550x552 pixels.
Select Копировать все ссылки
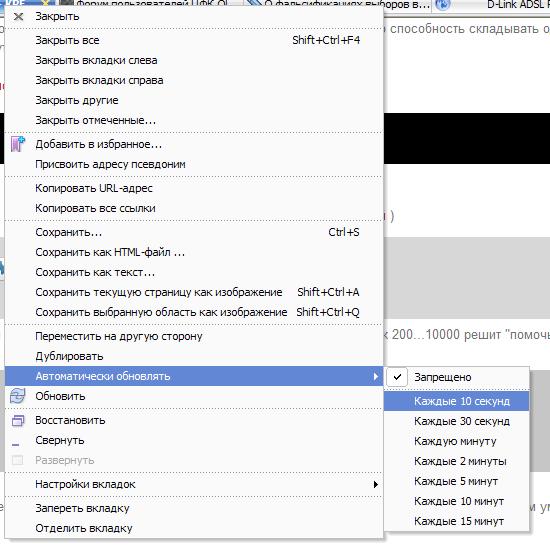(x=194, y=208)
